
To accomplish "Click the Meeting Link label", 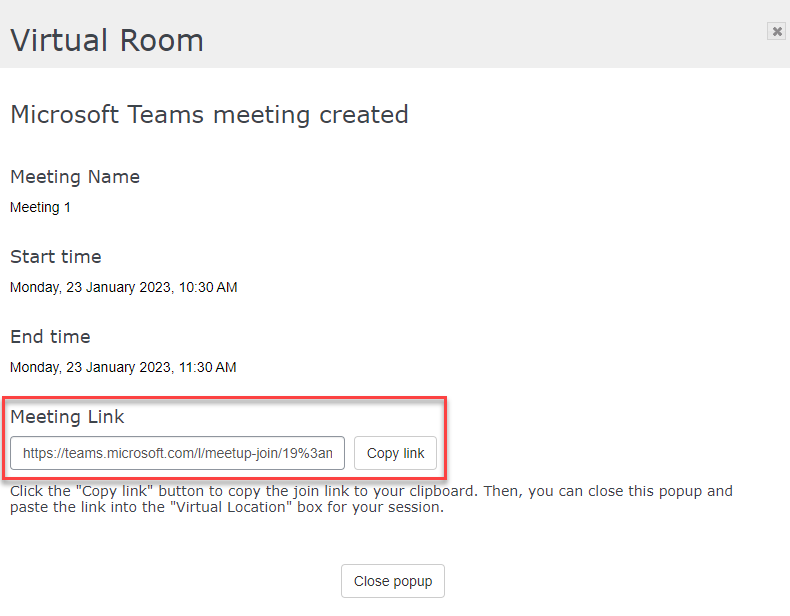I will click(x=67, y=417).
